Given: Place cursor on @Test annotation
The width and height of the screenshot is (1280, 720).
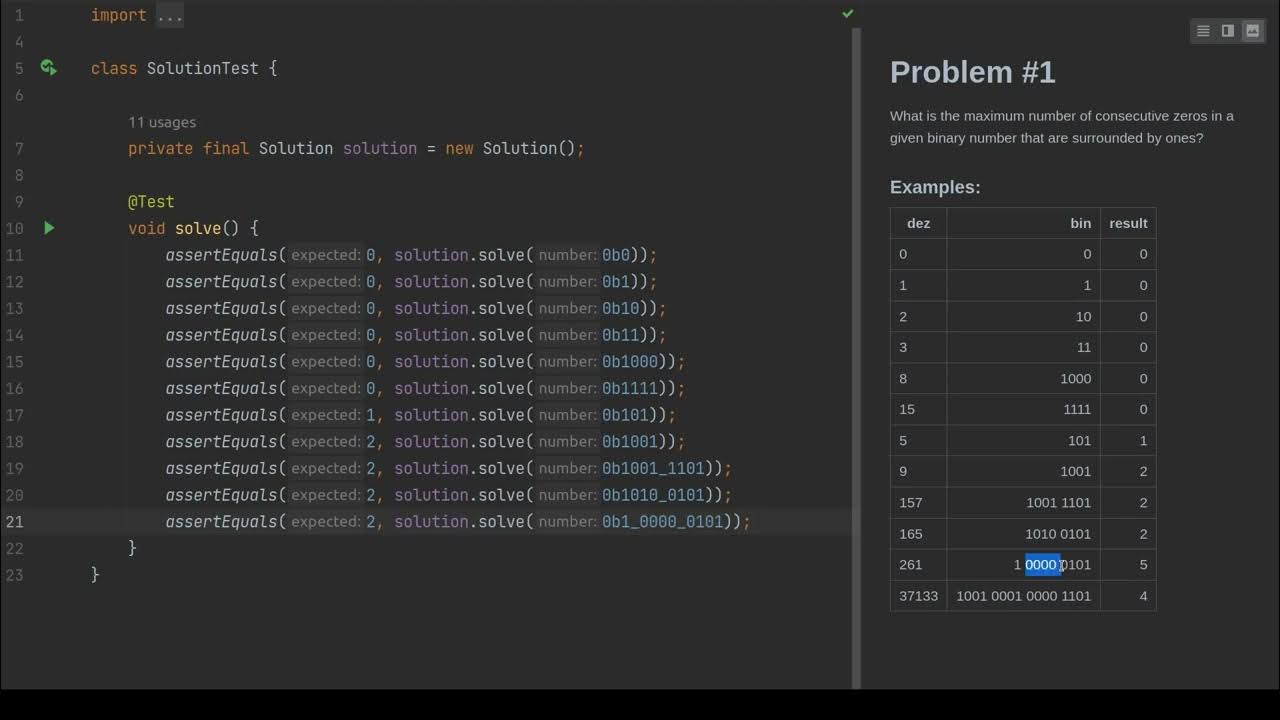Looking at the screenshot, I should (x=151, y=202).
